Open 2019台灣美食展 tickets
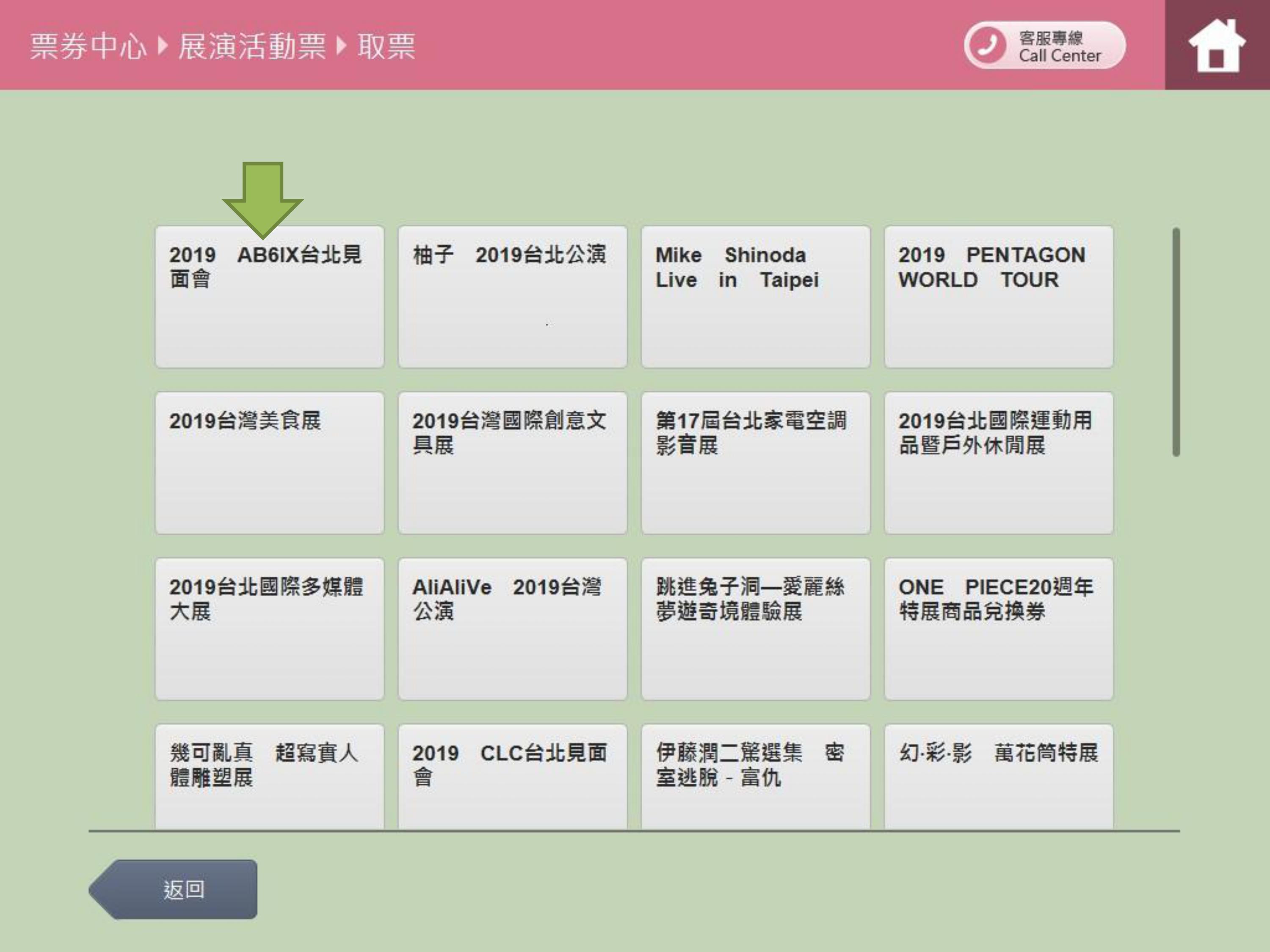Viewport: 1270px width, 952px height. click(269, 462)
